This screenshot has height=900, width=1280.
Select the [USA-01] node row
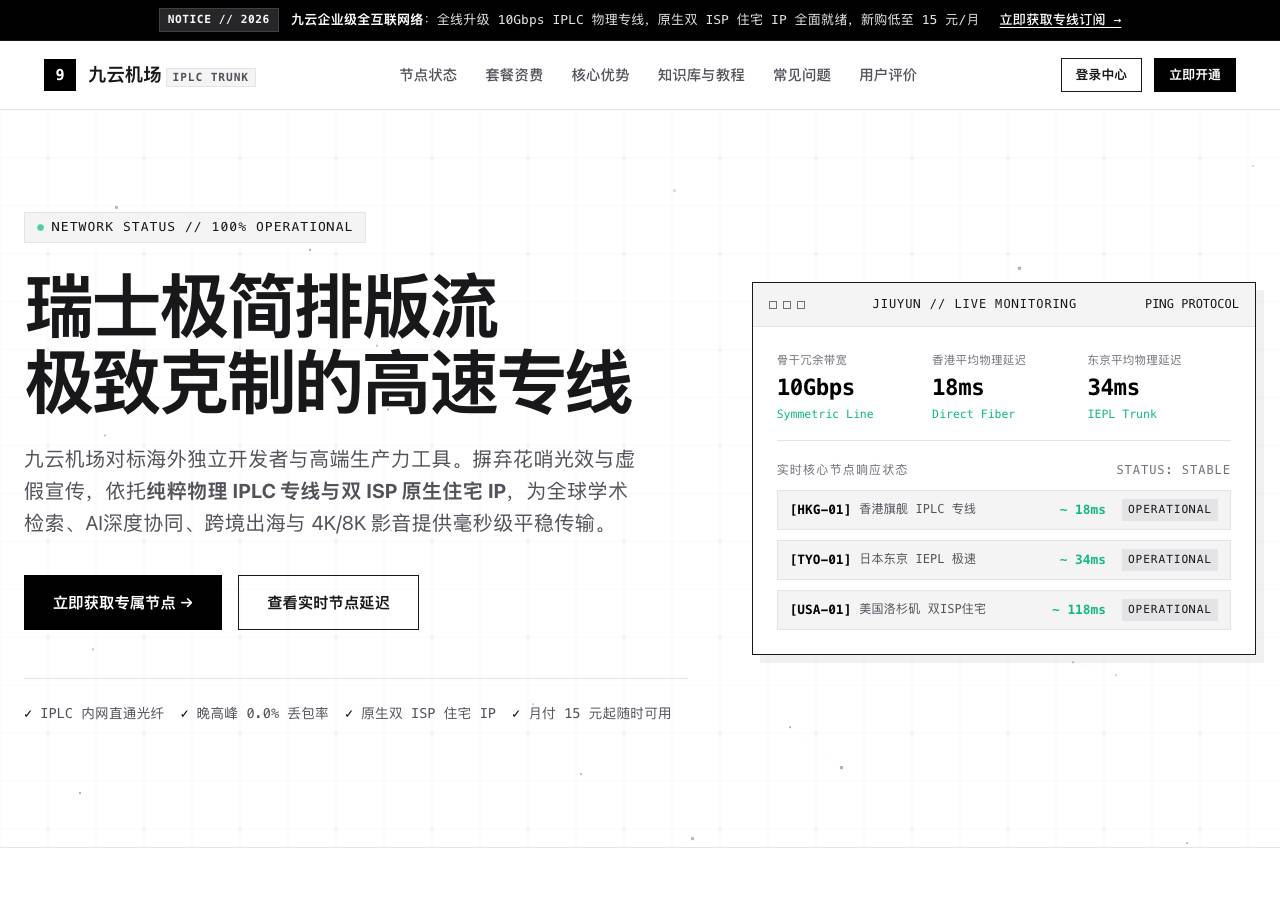click(x=1004, y=610)
